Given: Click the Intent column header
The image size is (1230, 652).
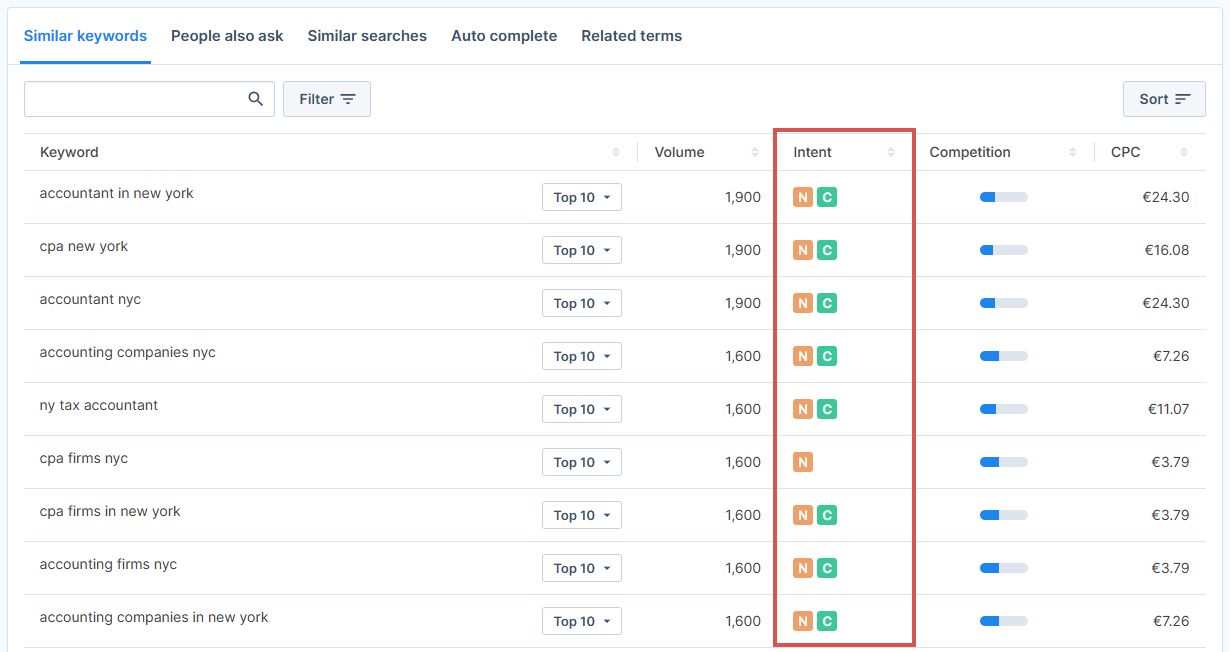Looking at the screenshot, I should [813, 152].
